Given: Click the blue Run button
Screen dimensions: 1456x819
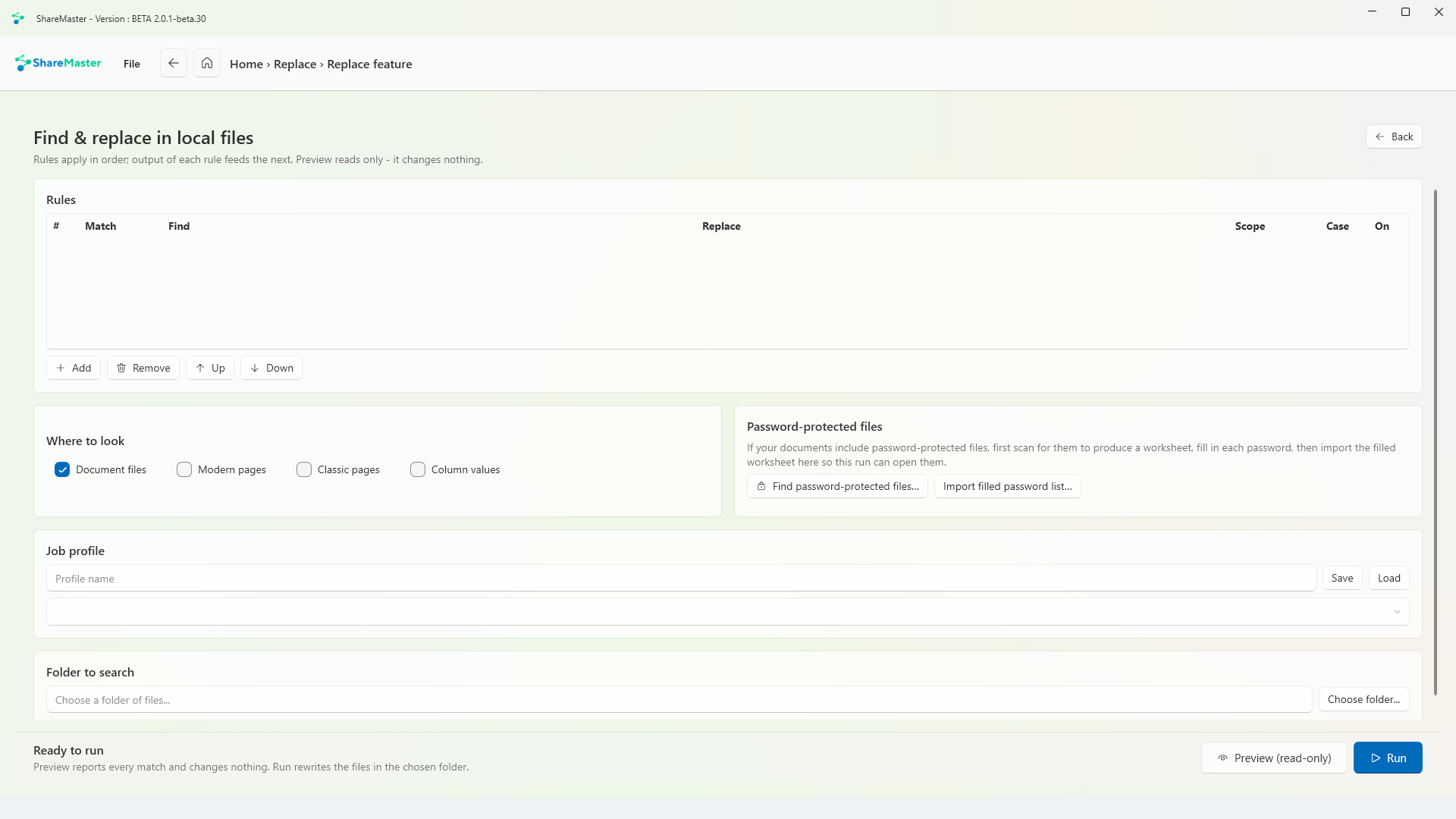Looking at the screenshot, I should coord(1388,758).
